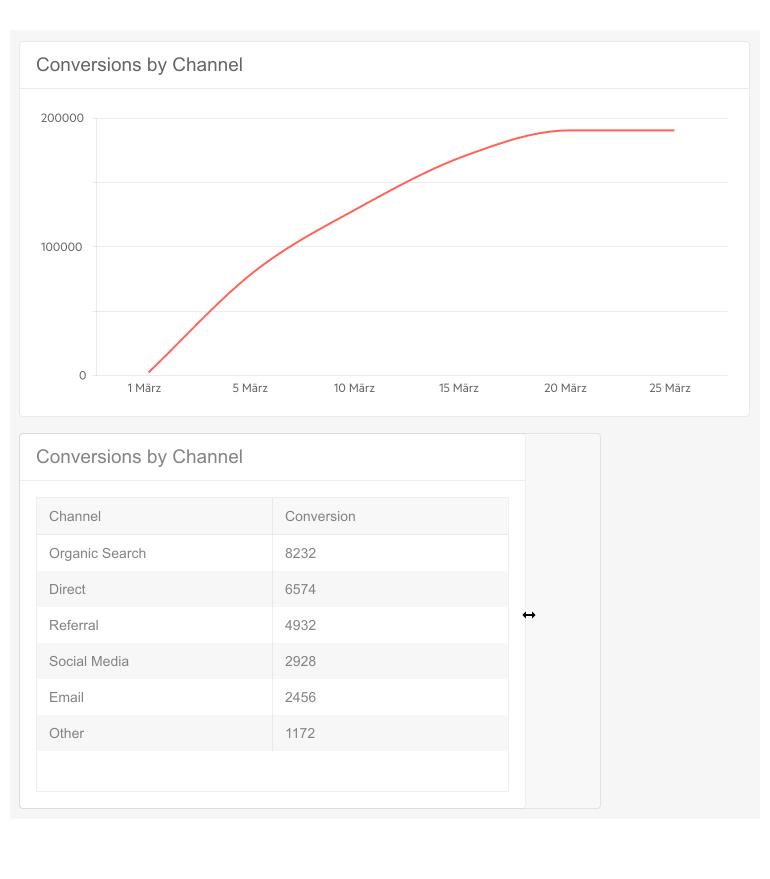Click the 200000 y-axis label

coord(63,118)
